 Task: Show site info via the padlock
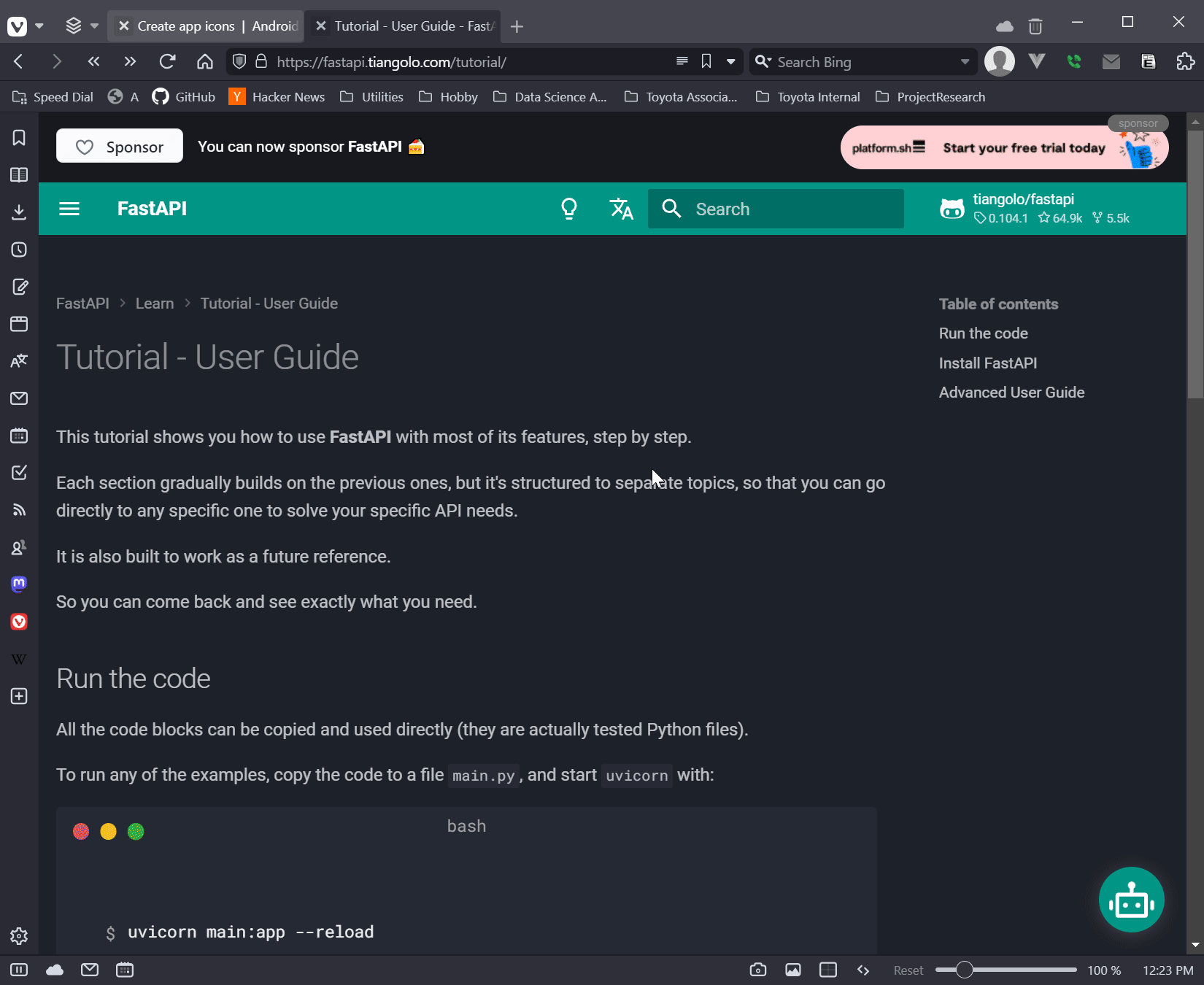261,61
